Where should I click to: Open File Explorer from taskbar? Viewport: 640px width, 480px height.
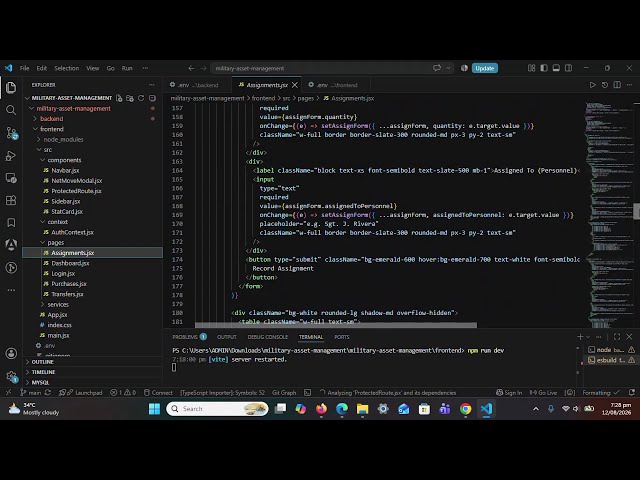(362, 409)
